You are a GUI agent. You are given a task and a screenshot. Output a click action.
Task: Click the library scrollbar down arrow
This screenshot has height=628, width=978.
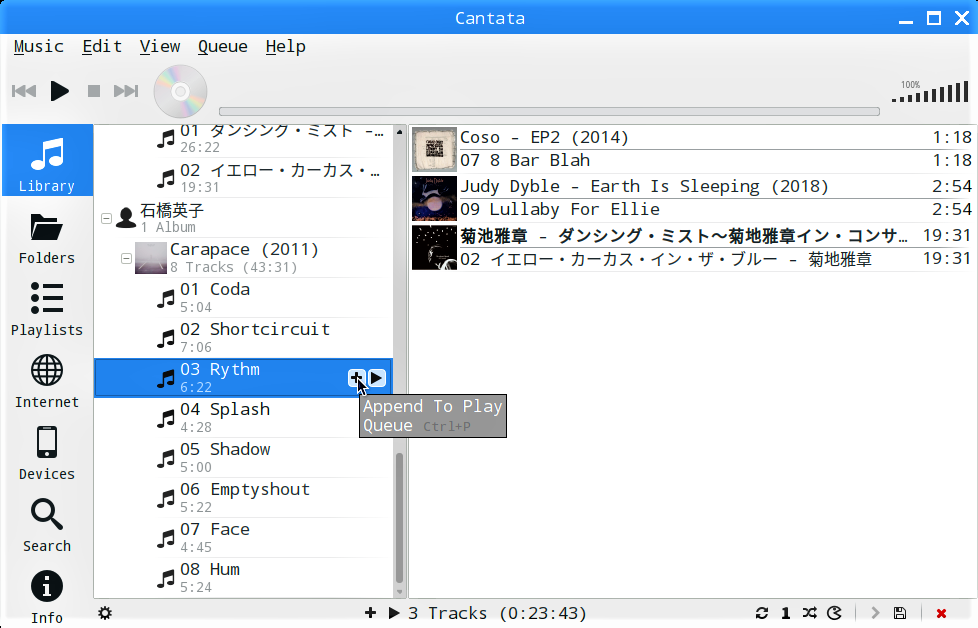tap(399, 592)
